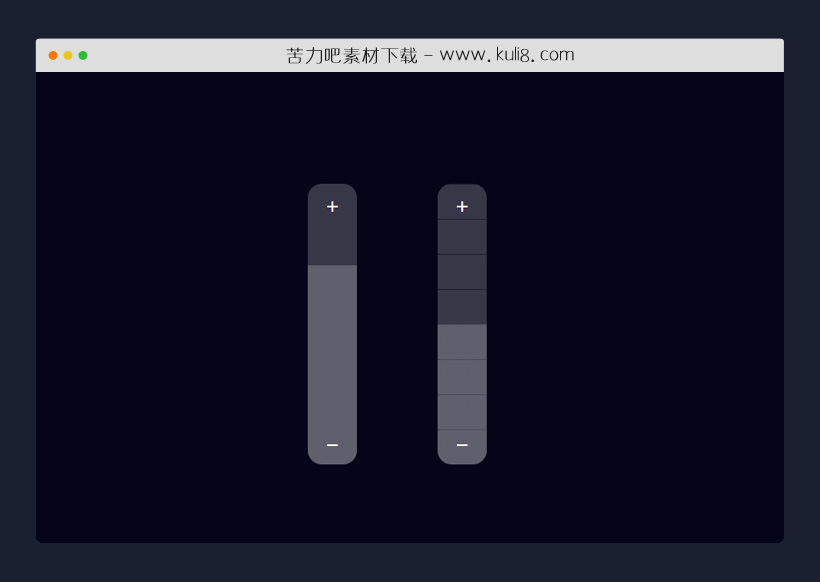The width and height of the screenshot is (820, 582).
Task: Click the www.kuli8.com text in the title bar
Action: point(507,55)
